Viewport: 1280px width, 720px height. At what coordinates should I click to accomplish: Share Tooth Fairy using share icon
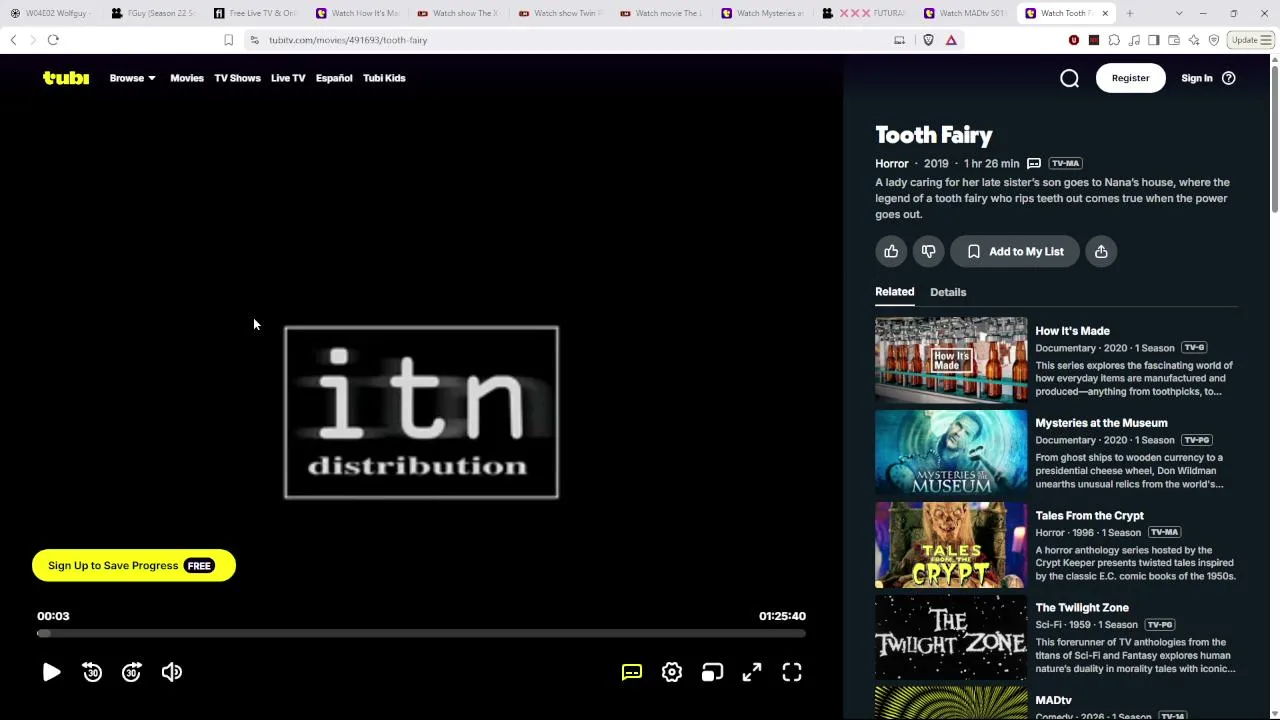click(1101, 252)
